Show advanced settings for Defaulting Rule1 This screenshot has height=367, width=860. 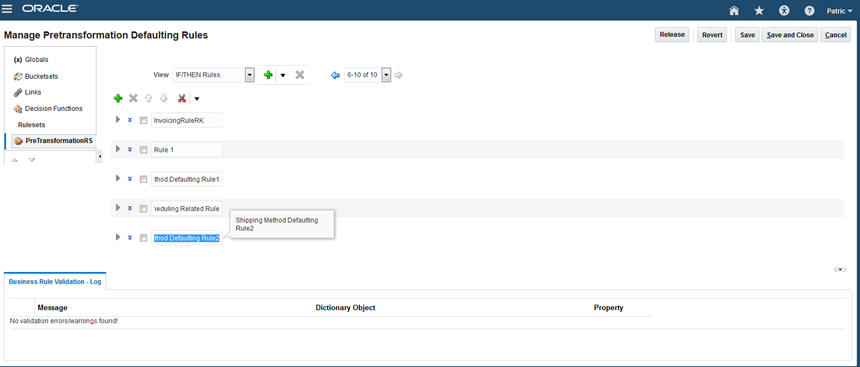point(130,179)
